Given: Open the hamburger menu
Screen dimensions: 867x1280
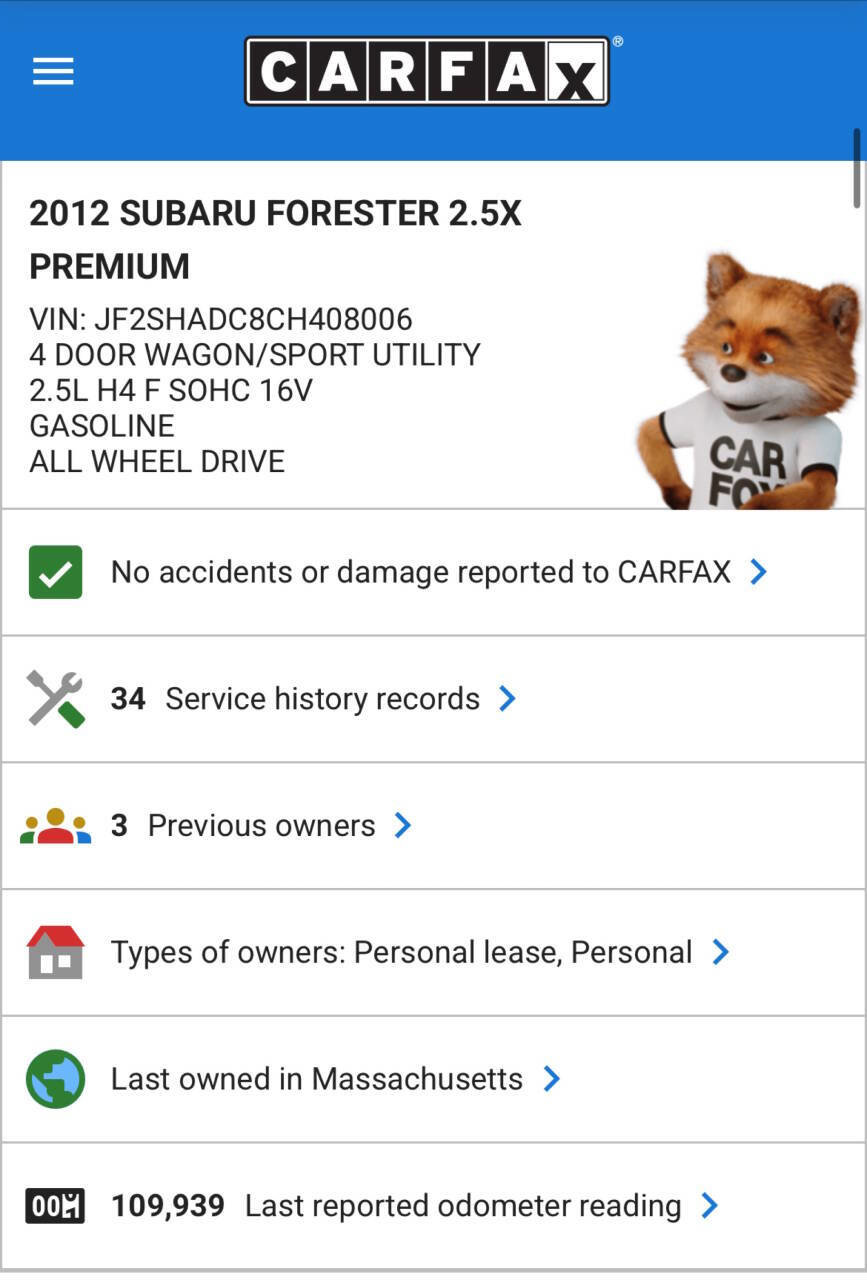Looking at the screenshot, I should (53, 71).
